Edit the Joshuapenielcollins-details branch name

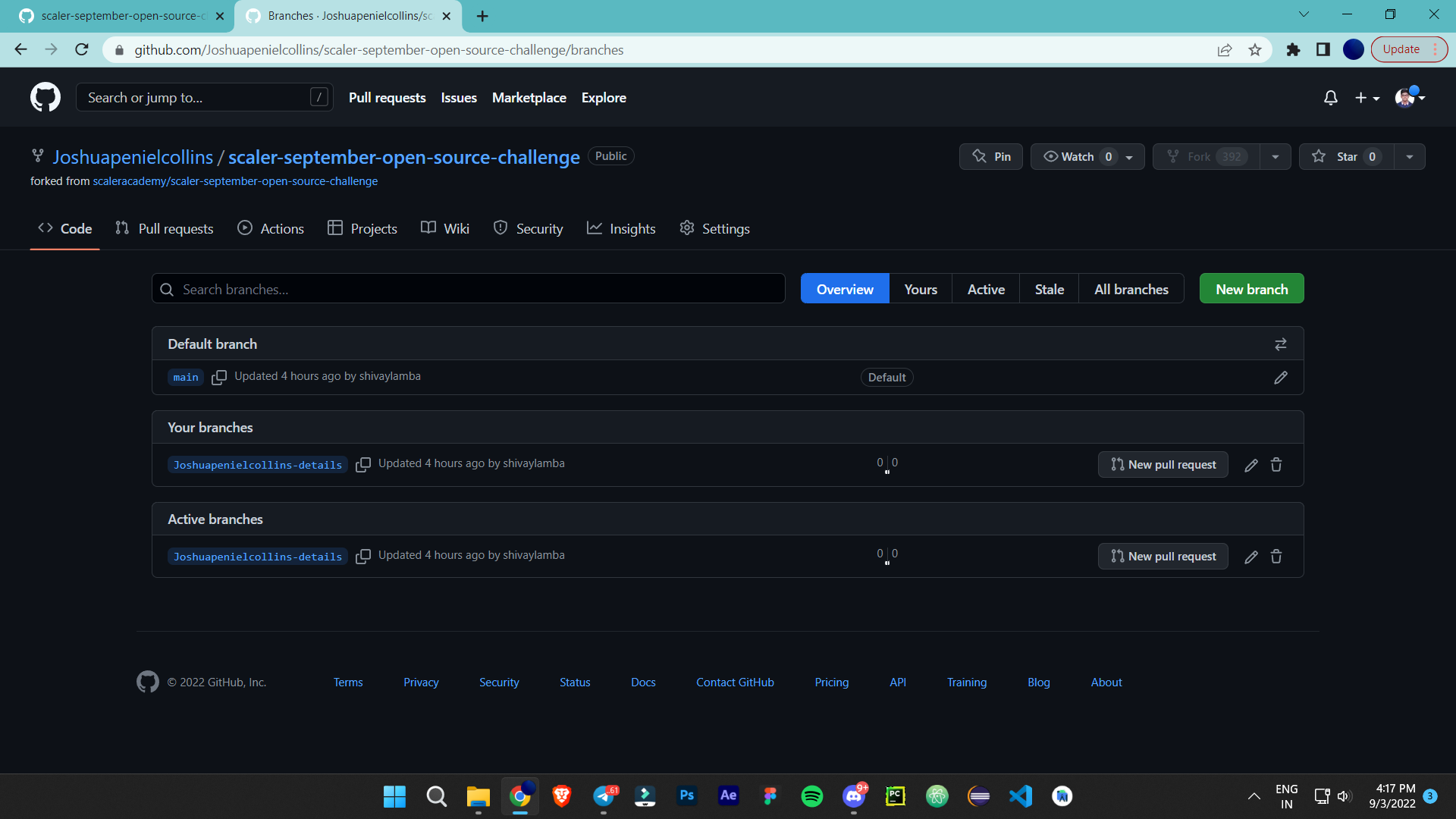coord(1250,465)
